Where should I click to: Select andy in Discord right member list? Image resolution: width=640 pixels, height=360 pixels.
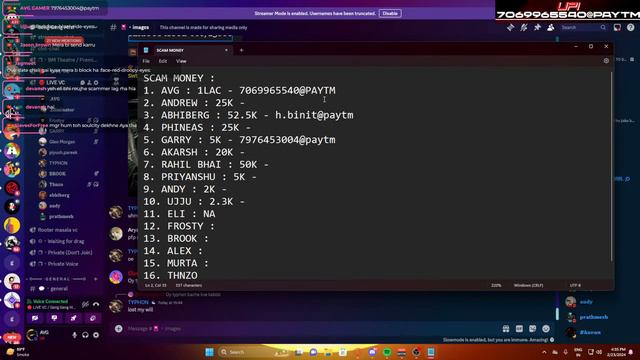click(x=586, y=302)
